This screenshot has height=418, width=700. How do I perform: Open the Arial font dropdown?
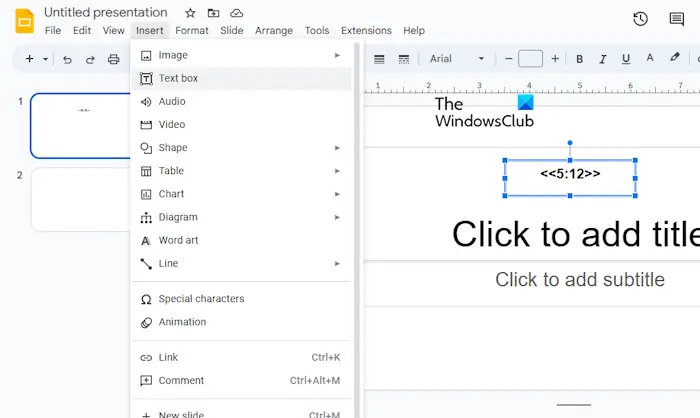point(457,59)
